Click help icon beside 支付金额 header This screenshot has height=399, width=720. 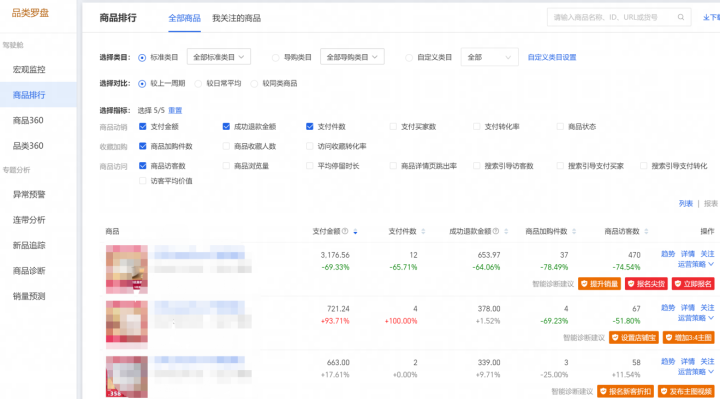click(x=345, y=231)
